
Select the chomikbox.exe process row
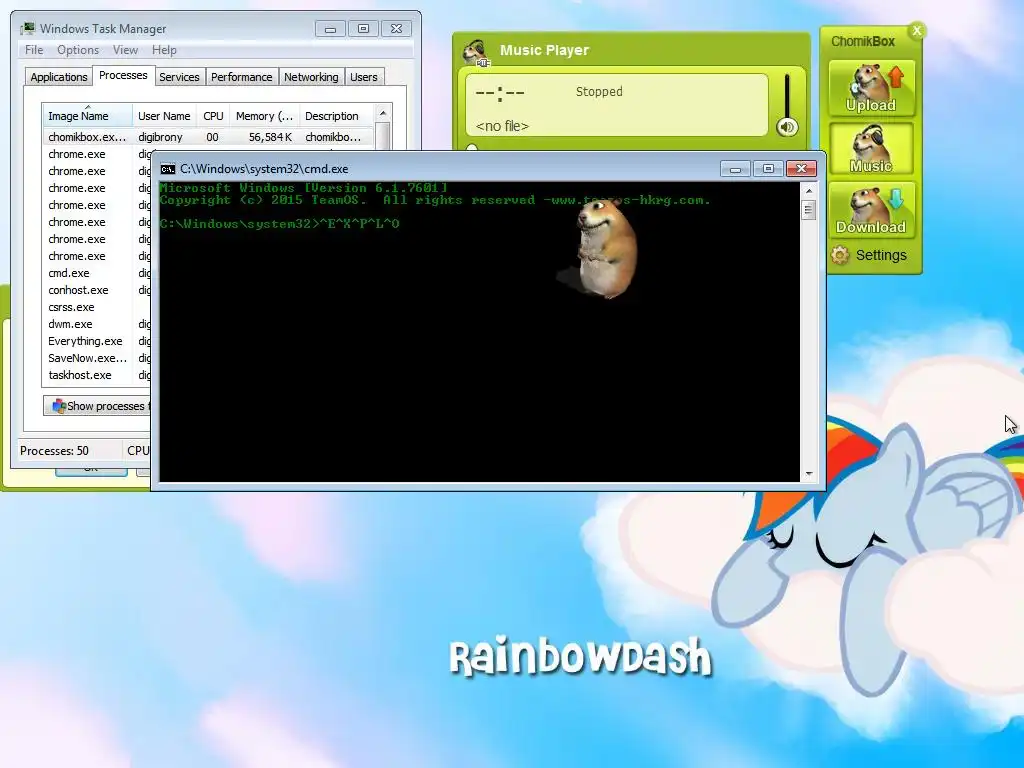(208, 137)
